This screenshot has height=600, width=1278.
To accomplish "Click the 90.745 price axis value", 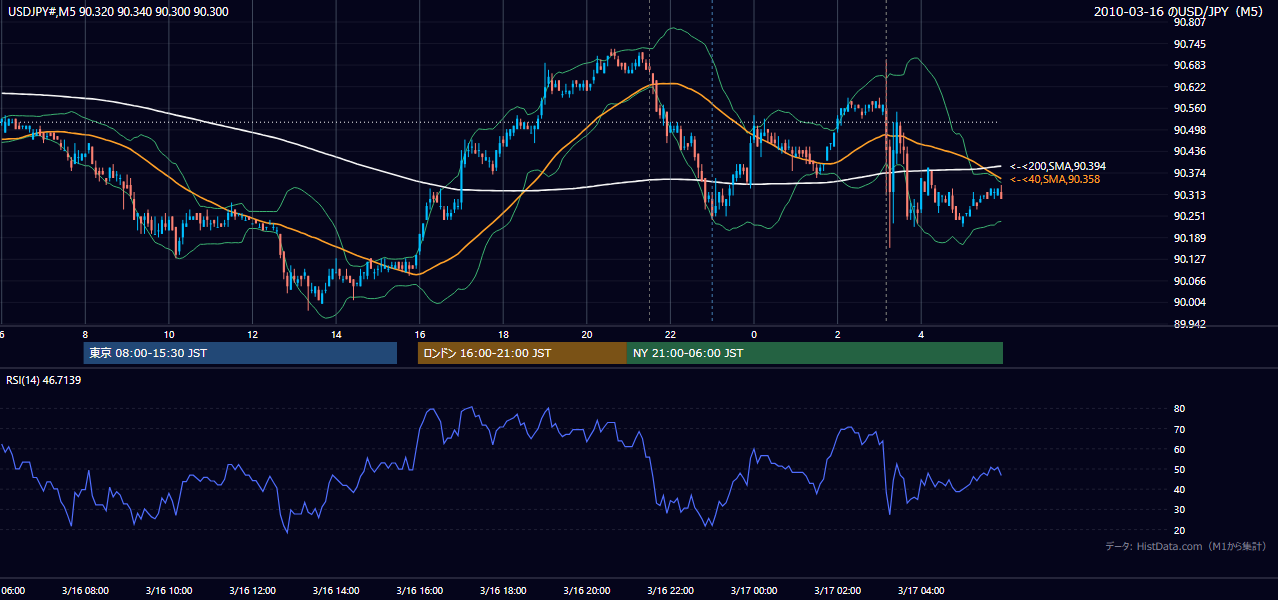I will click(1189, 44).
